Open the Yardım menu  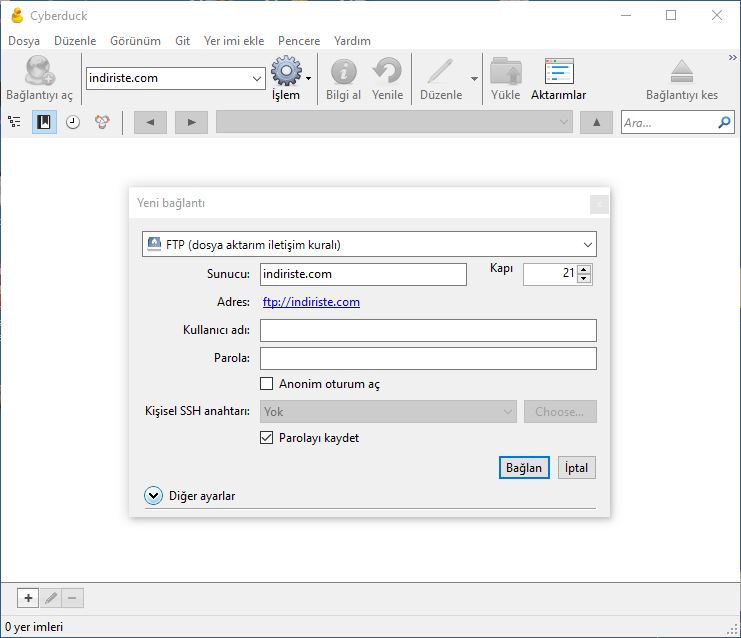[x=352, y=41]
